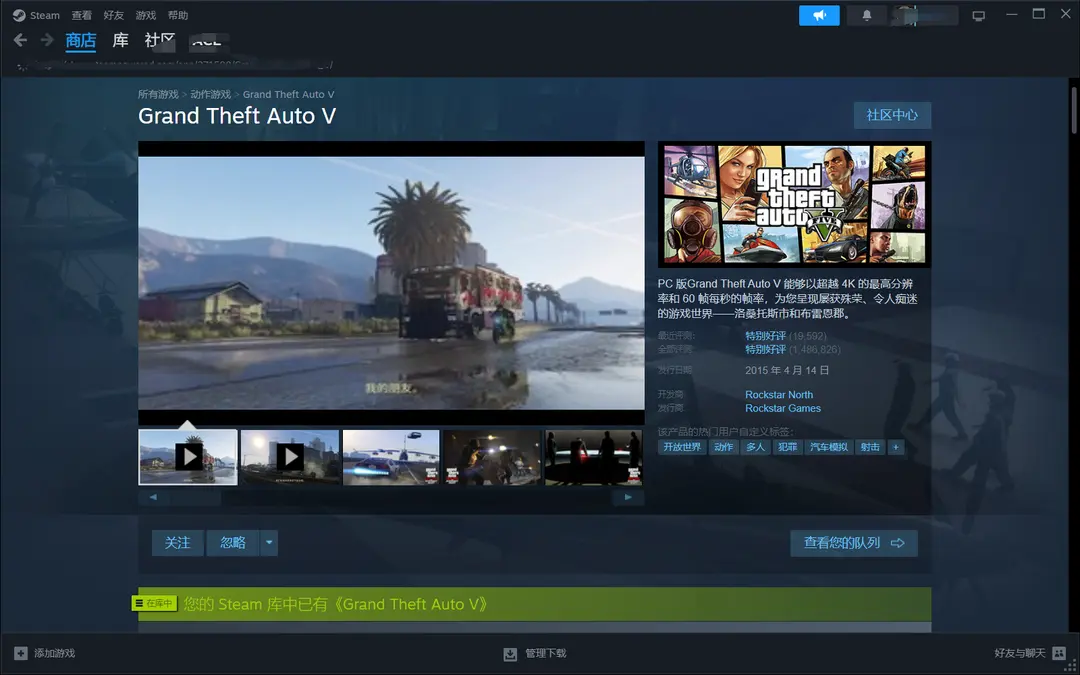
Task: Click the download icon beside 管理下载
Action: pyautogui.click(x=510, y=654)
